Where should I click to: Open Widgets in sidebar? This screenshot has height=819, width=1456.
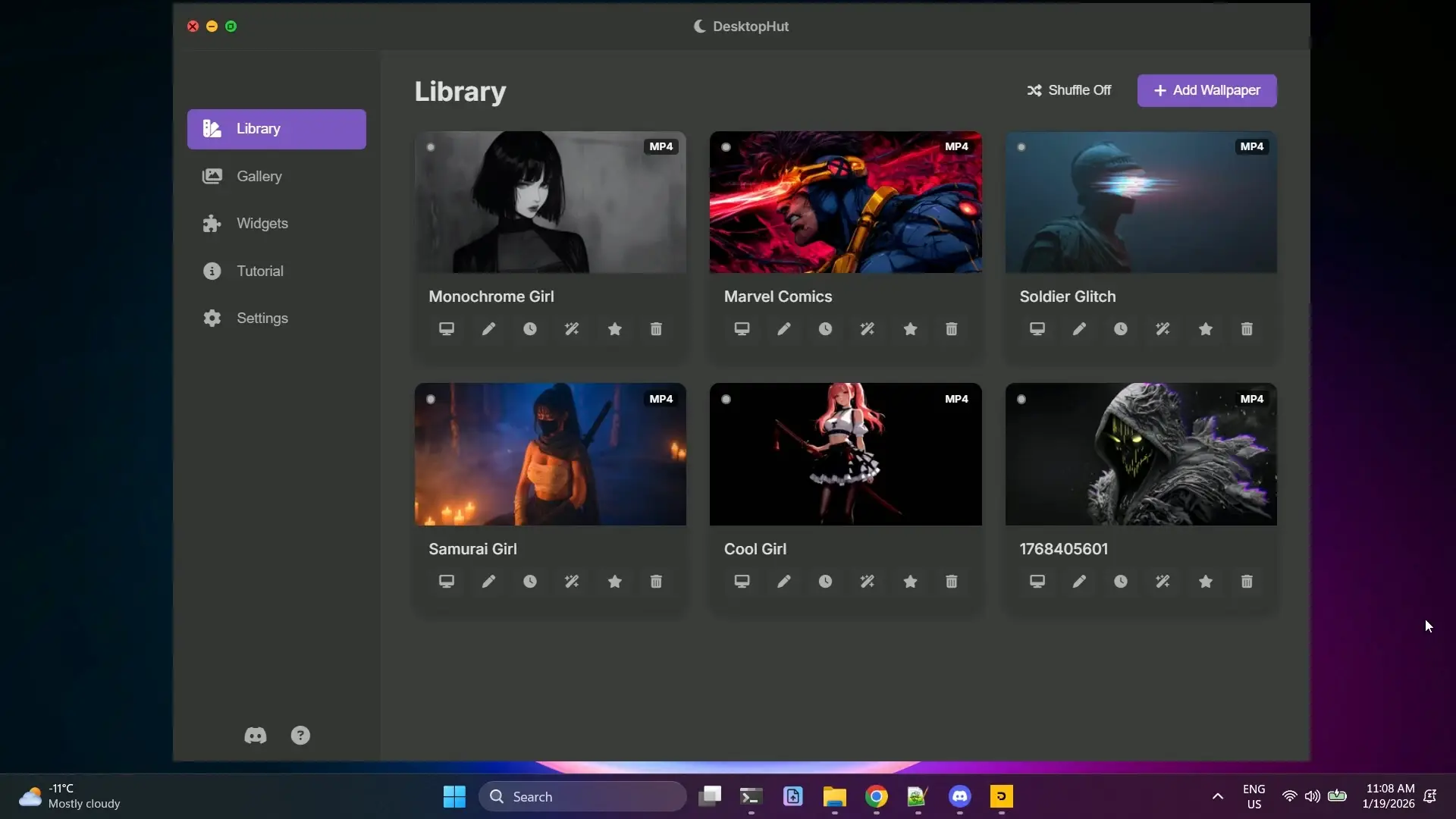(x=277, y=224)
